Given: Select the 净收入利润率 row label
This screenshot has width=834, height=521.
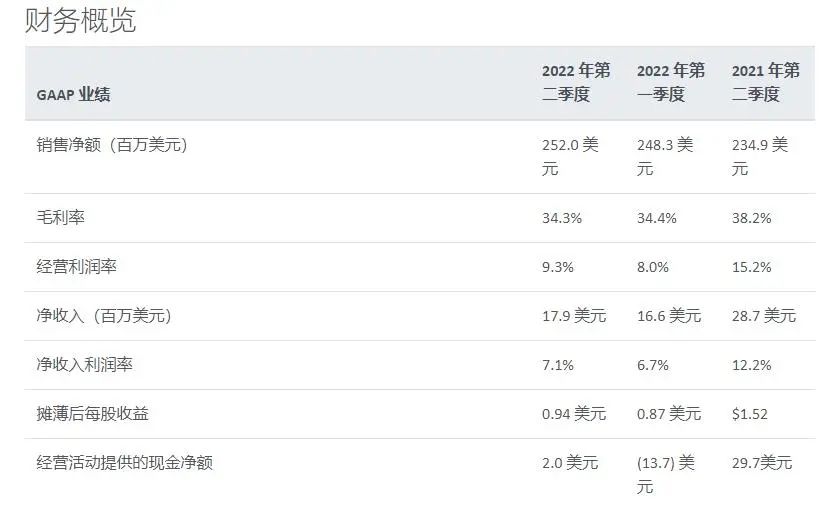Looking at the screenshot, I should [85, 365].
